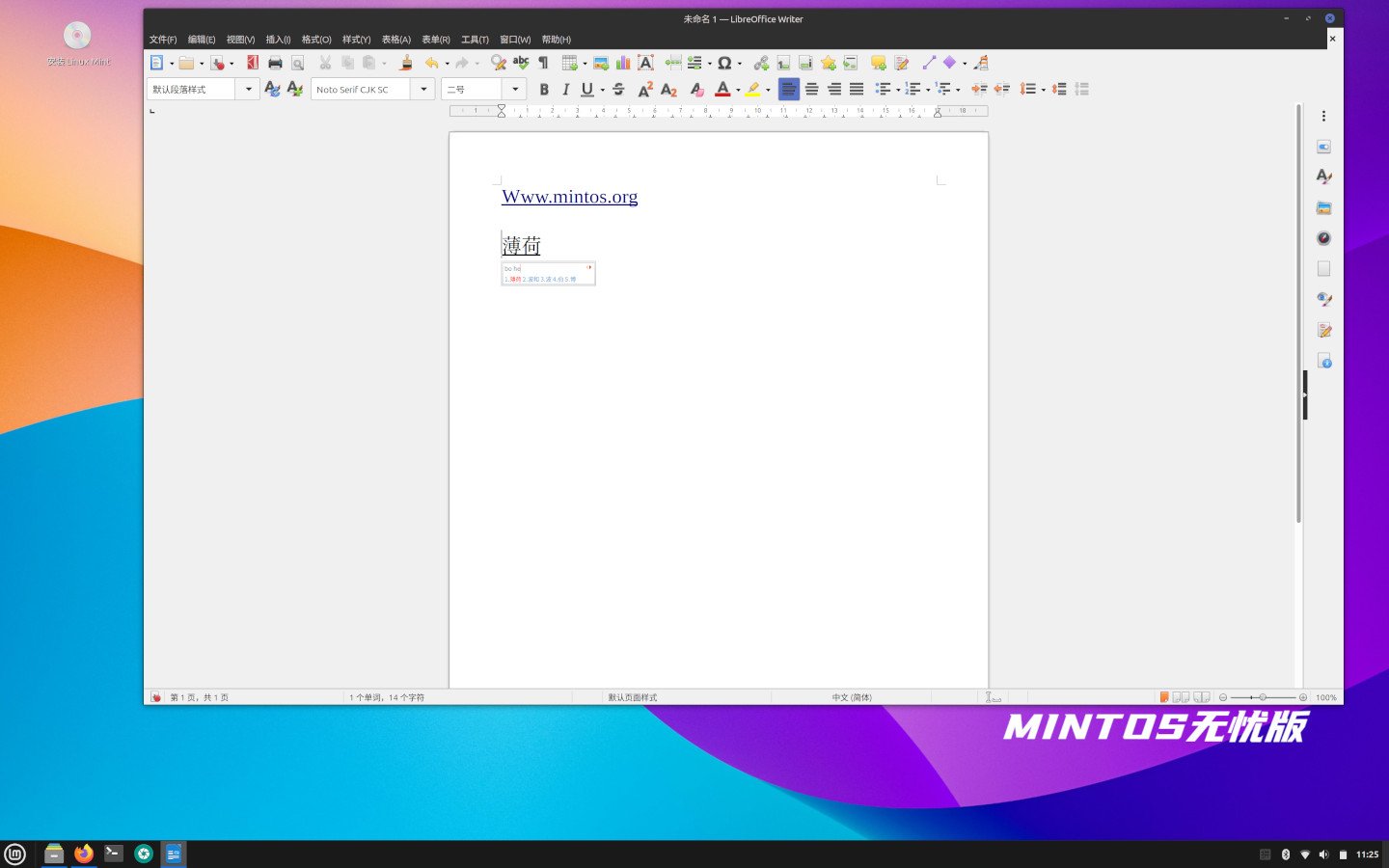Click font color red A swatch
Screen dimensions: 1389x868
722,89
